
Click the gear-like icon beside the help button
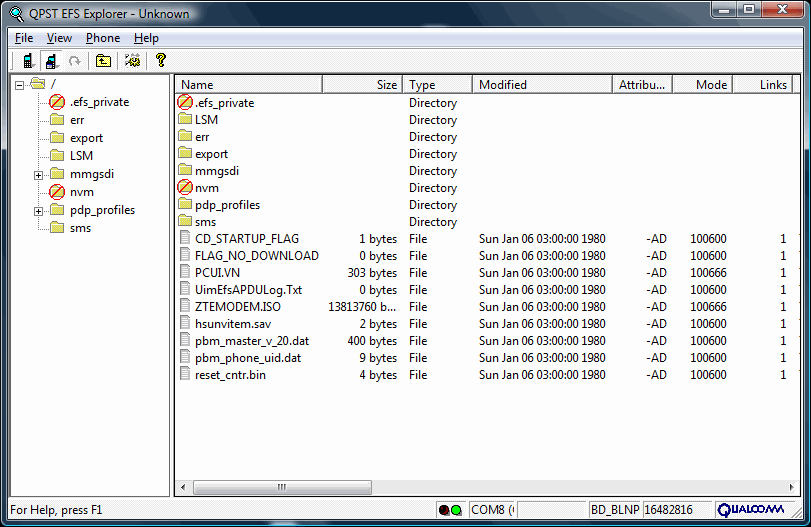point(132,61)
